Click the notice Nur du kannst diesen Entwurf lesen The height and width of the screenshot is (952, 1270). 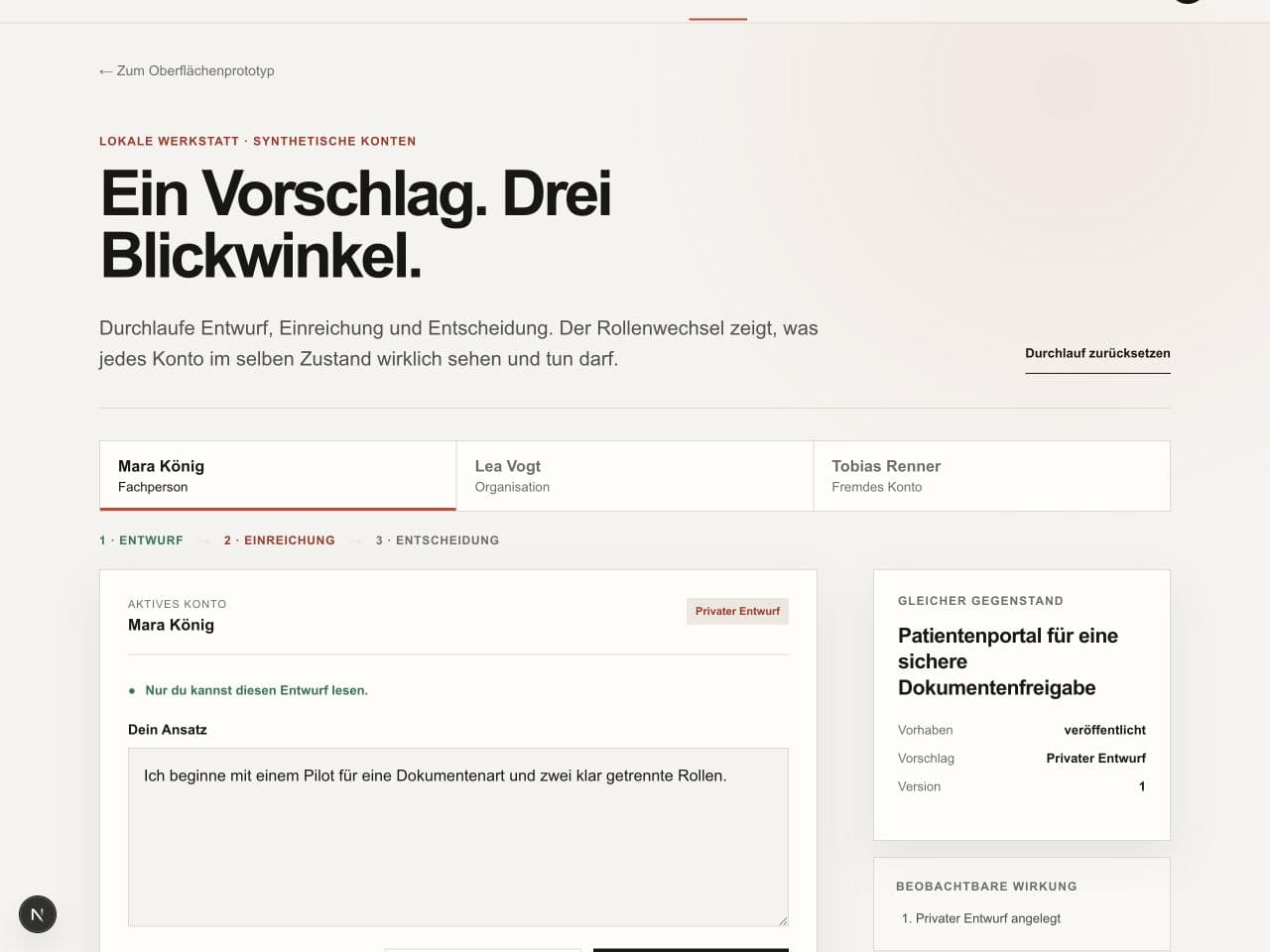pos(256,690)
